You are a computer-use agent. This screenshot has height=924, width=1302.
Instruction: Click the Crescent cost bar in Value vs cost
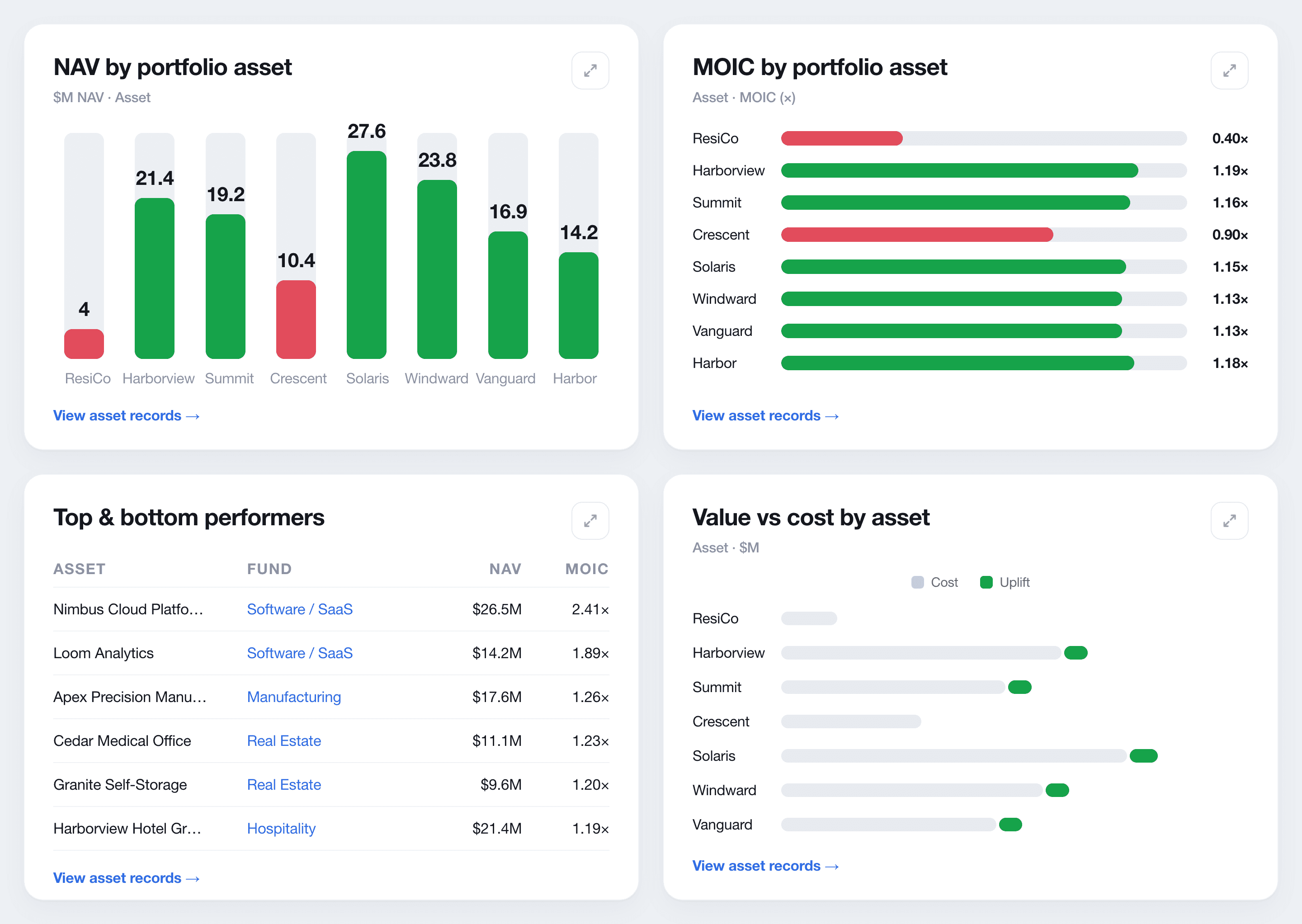(x=851, y=721)
